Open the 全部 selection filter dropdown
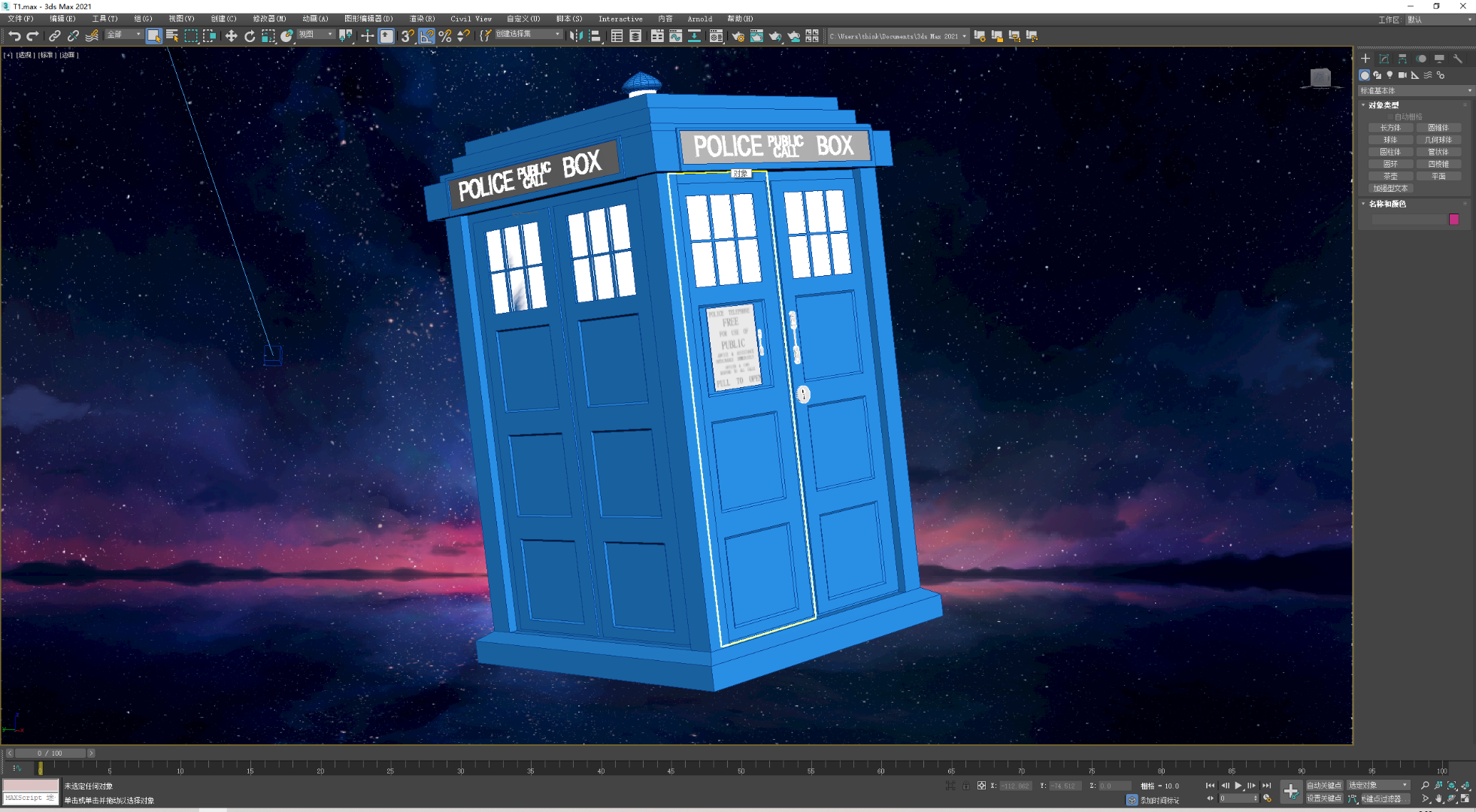The height and width of the screenshot is (812, 1476). tap(124, 35)
